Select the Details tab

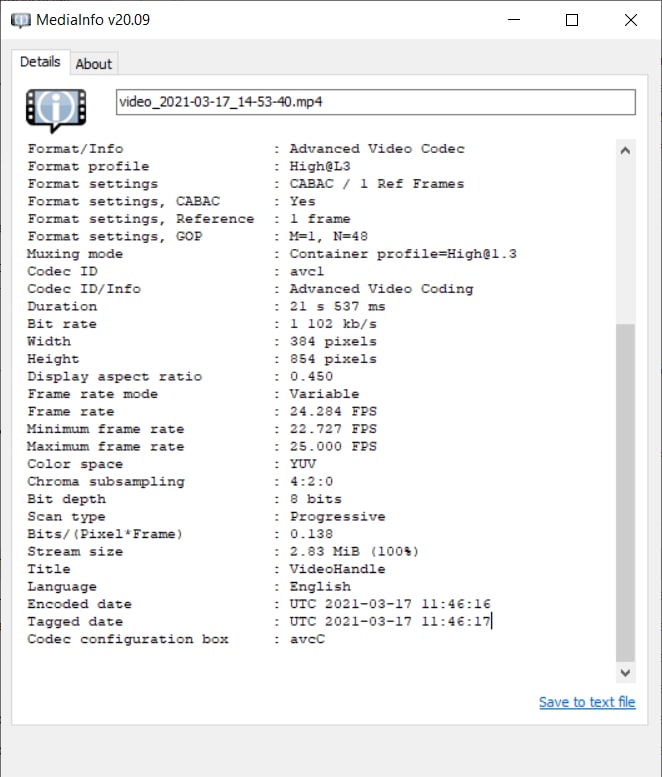pyautogui.click(x=40, y=62)
